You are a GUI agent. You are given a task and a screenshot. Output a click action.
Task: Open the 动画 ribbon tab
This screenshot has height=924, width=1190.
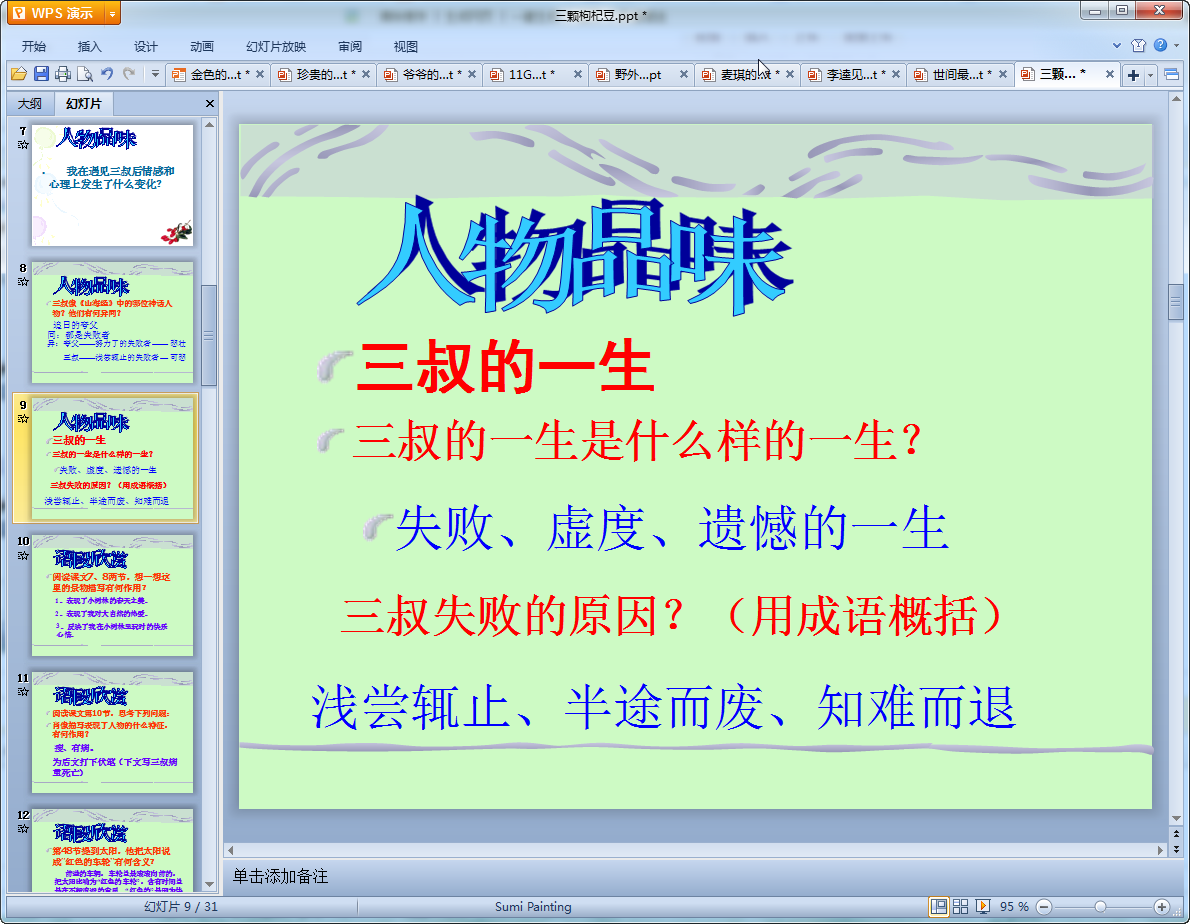[202, 46]
